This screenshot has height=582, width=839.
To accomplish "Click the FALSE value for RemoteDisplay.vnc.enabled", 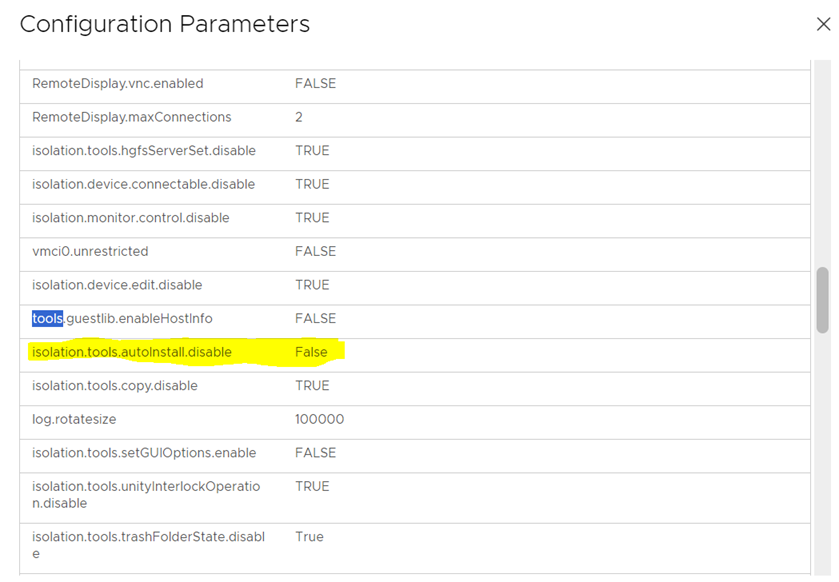I will [x=314, y=84].
